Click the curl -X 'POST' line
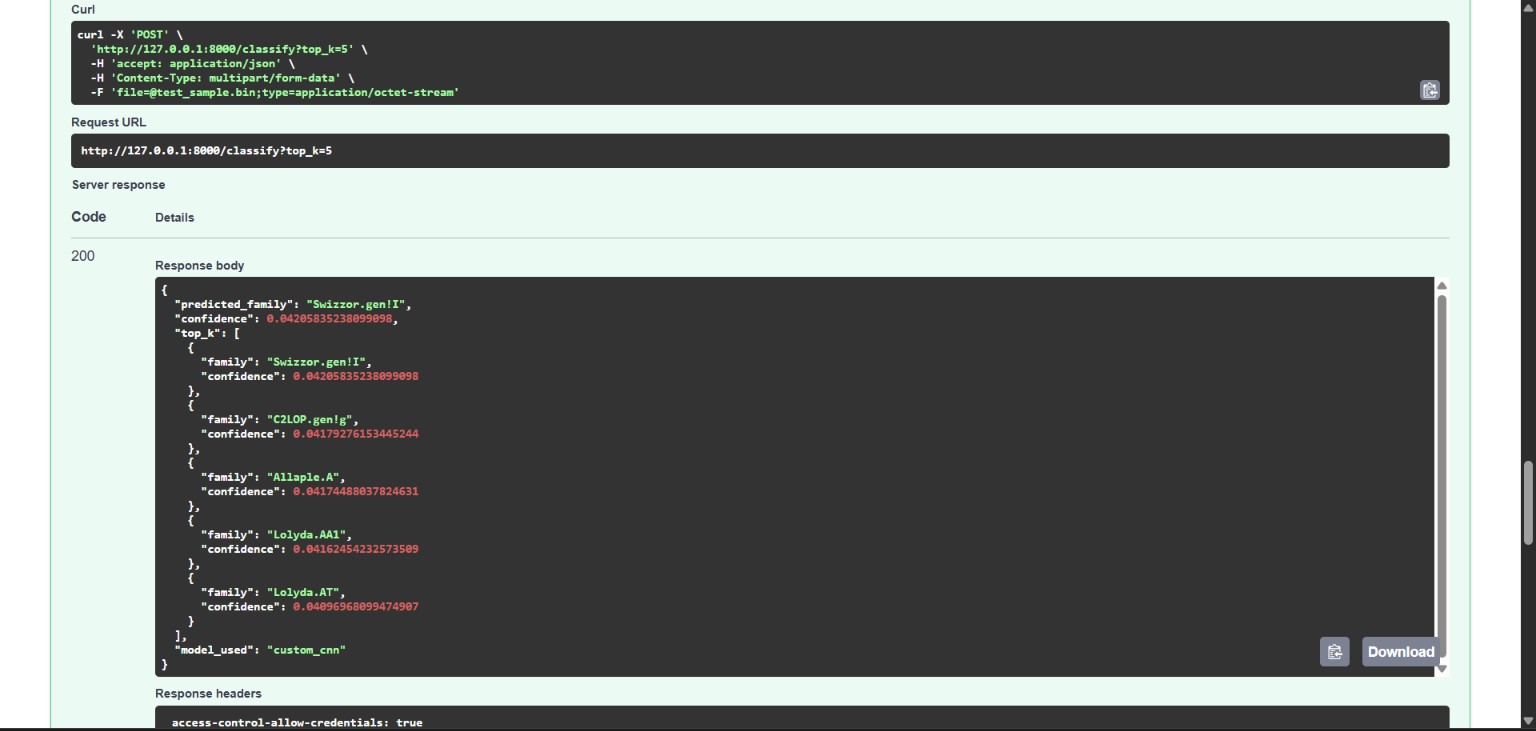This screenshot has height=731, width=1536. click(130, 34)
